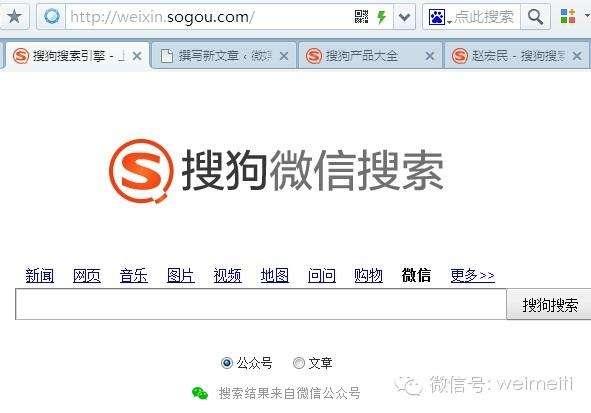Open the 新闻 link
Screen dimensions: 591x413
coord(40,275)
